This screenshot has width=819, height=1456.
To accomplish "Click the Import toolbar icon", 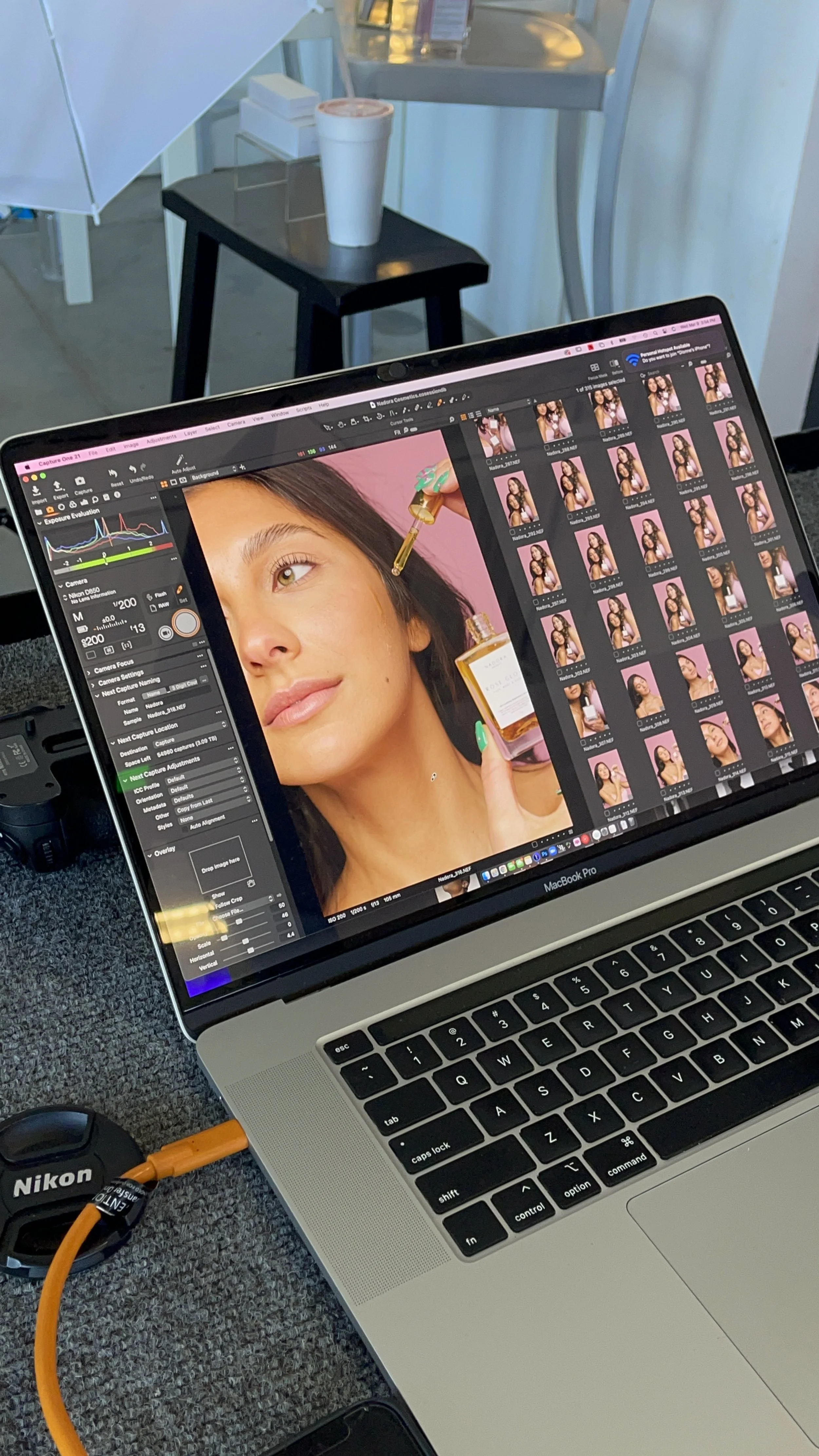I will (36, 491).
